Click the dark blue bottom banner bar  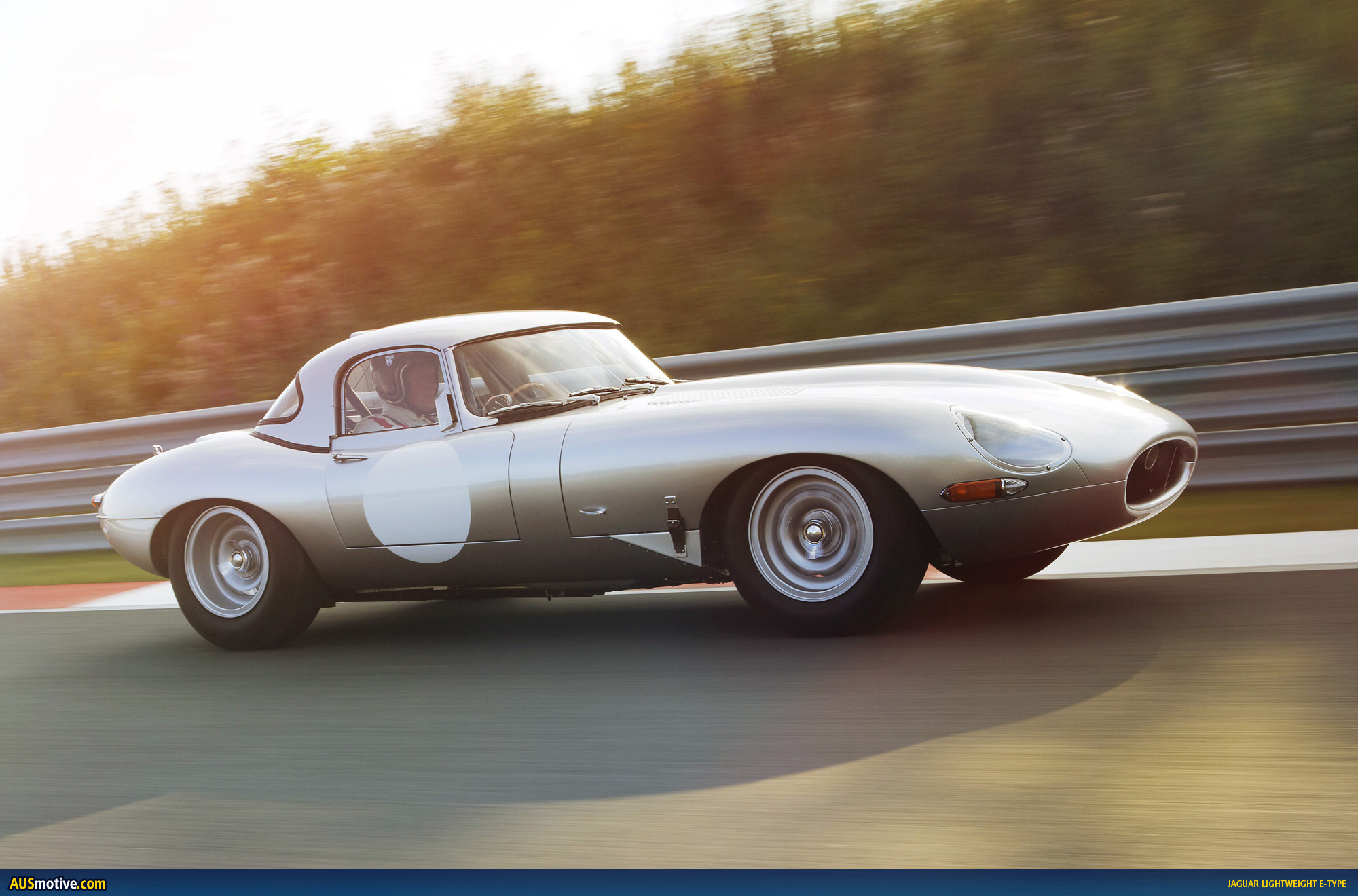tap(679, 883)
